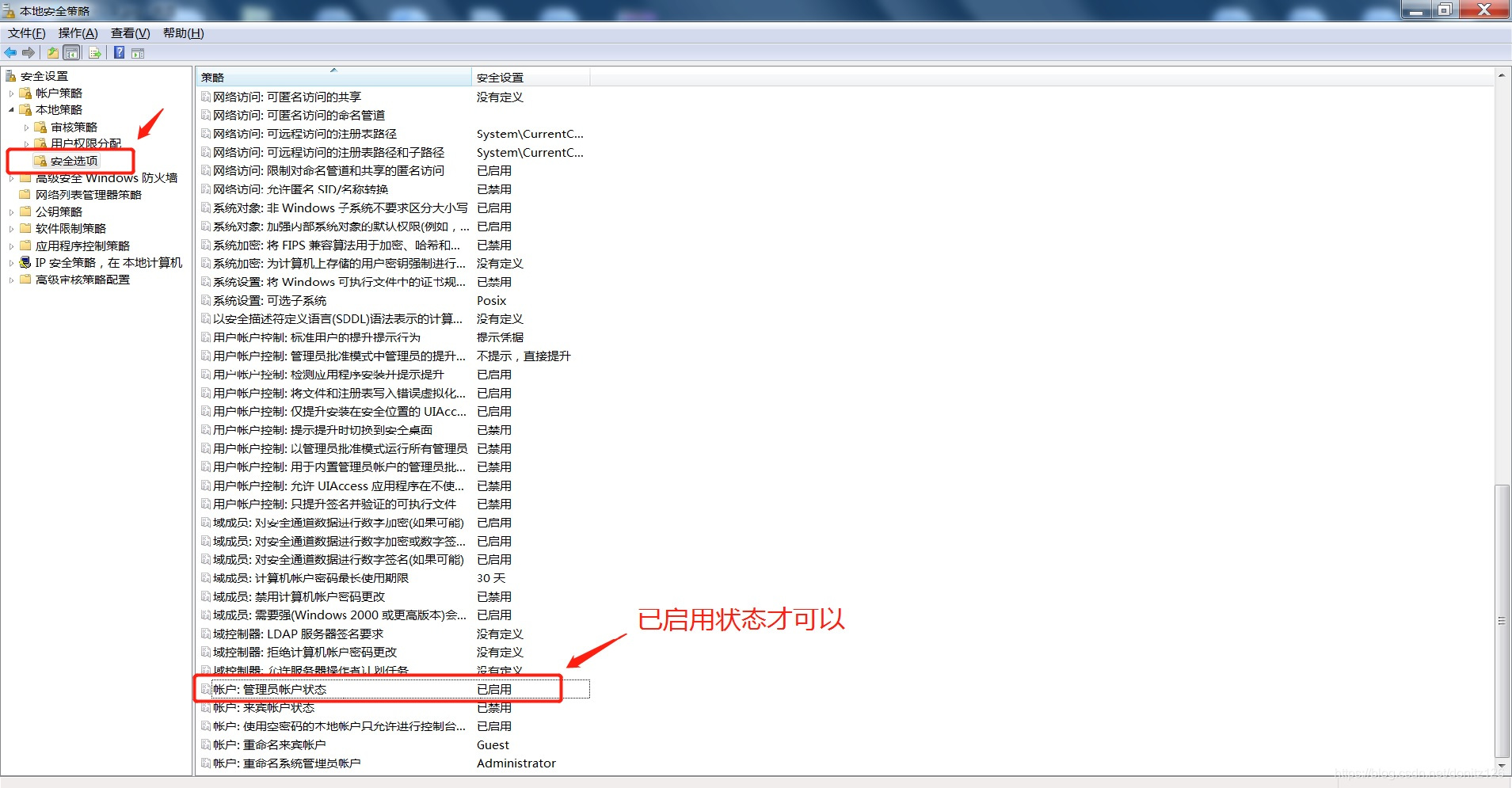Collapse the 本地策略 tree node

11,109
